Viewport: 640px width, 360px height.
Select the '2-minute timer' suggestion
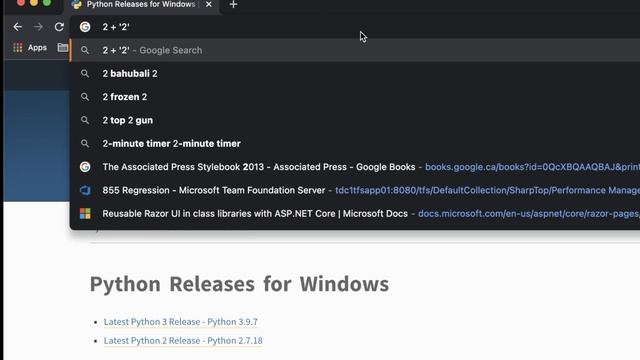point(355,143)
